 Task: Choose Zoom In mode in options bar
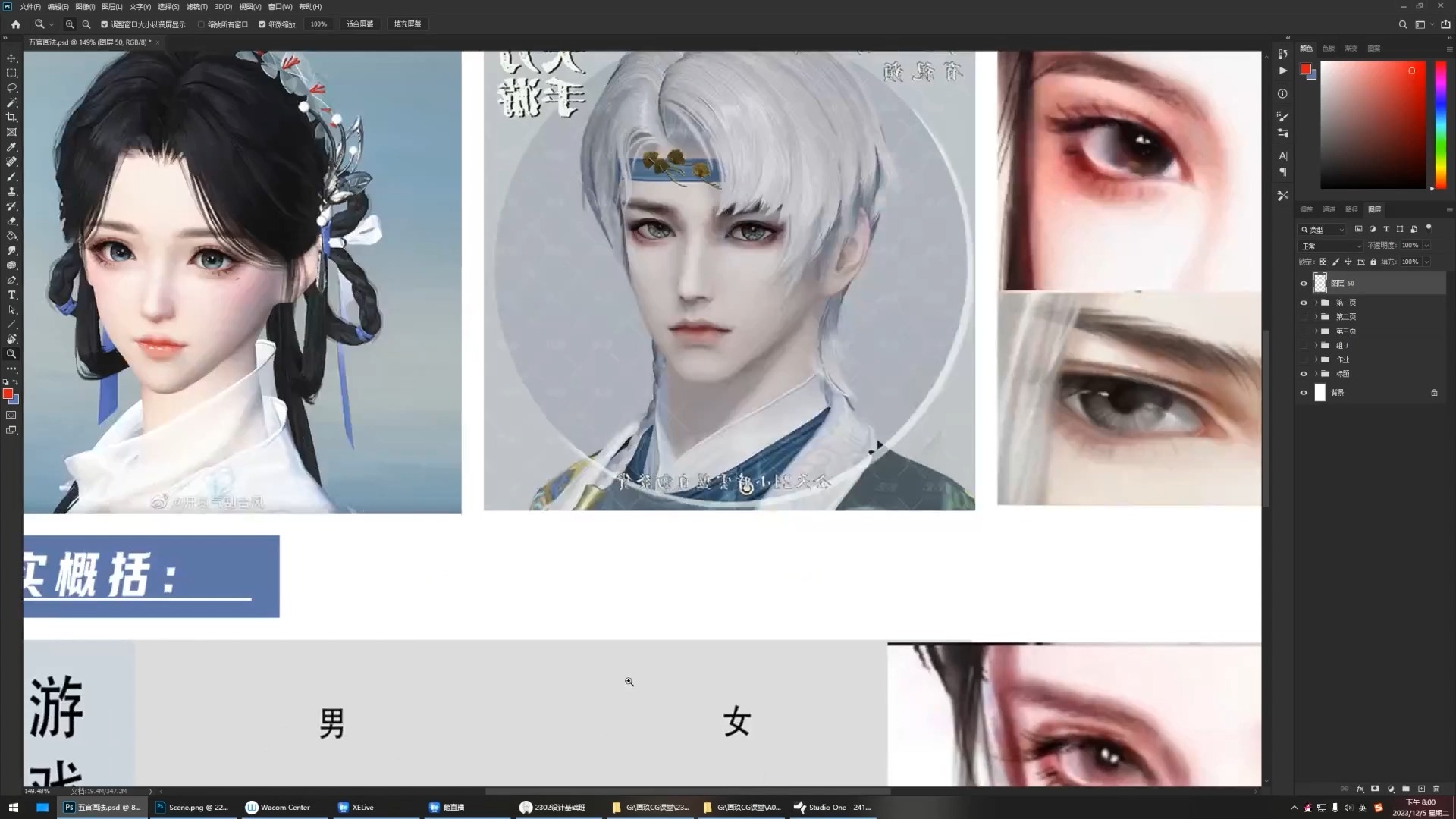pyautogui.click(x=70, y=24)
